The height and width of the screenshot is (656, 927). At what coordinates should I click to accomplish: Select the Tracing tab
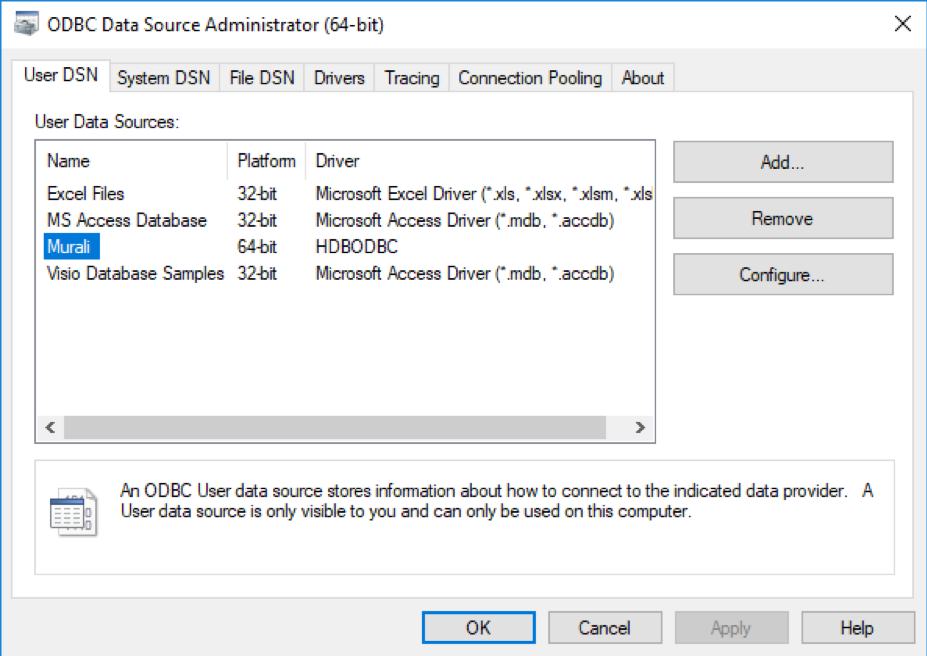click(412, 78)
